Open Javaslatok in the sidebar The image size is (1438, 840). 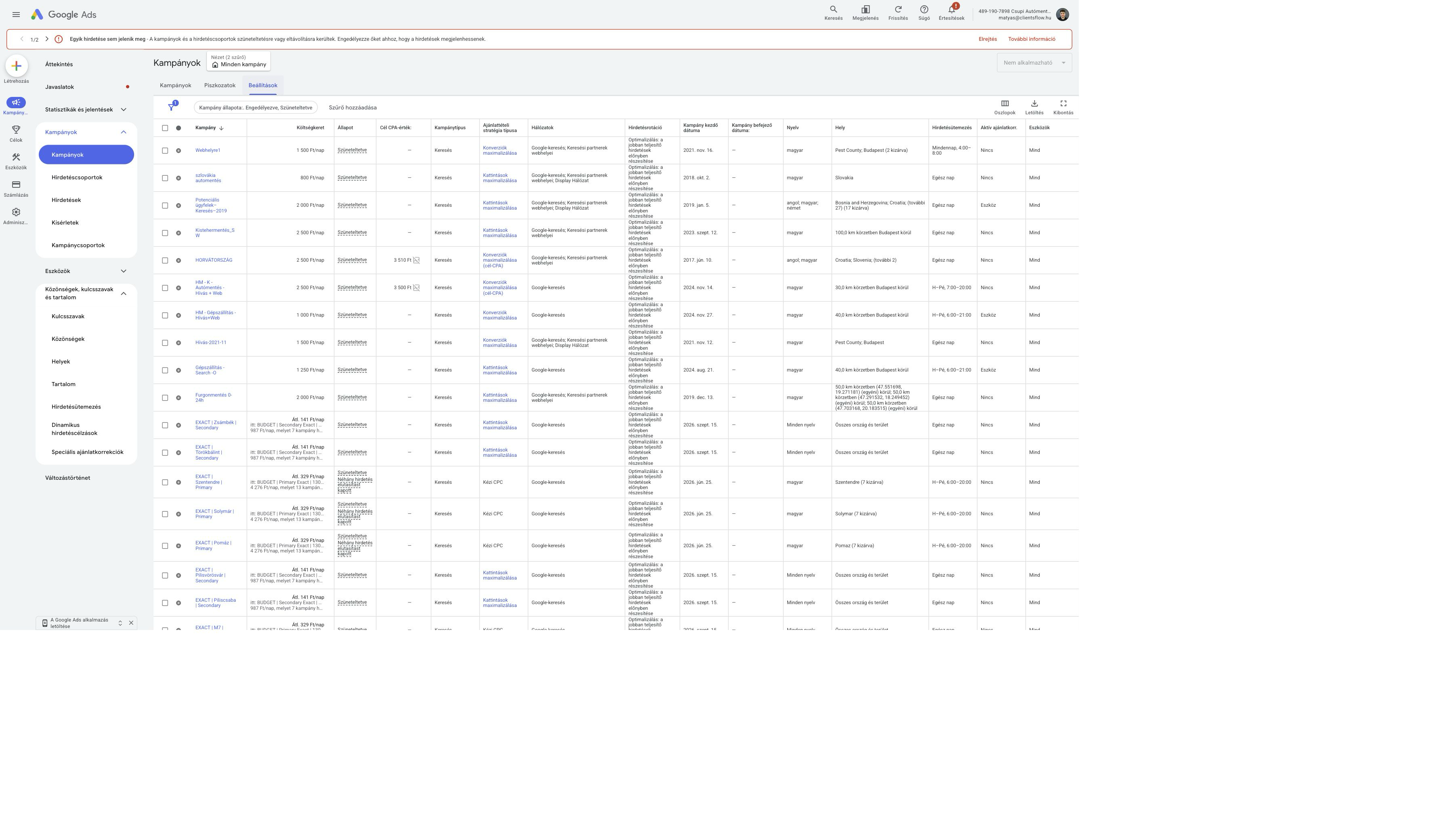coord(59,87)
